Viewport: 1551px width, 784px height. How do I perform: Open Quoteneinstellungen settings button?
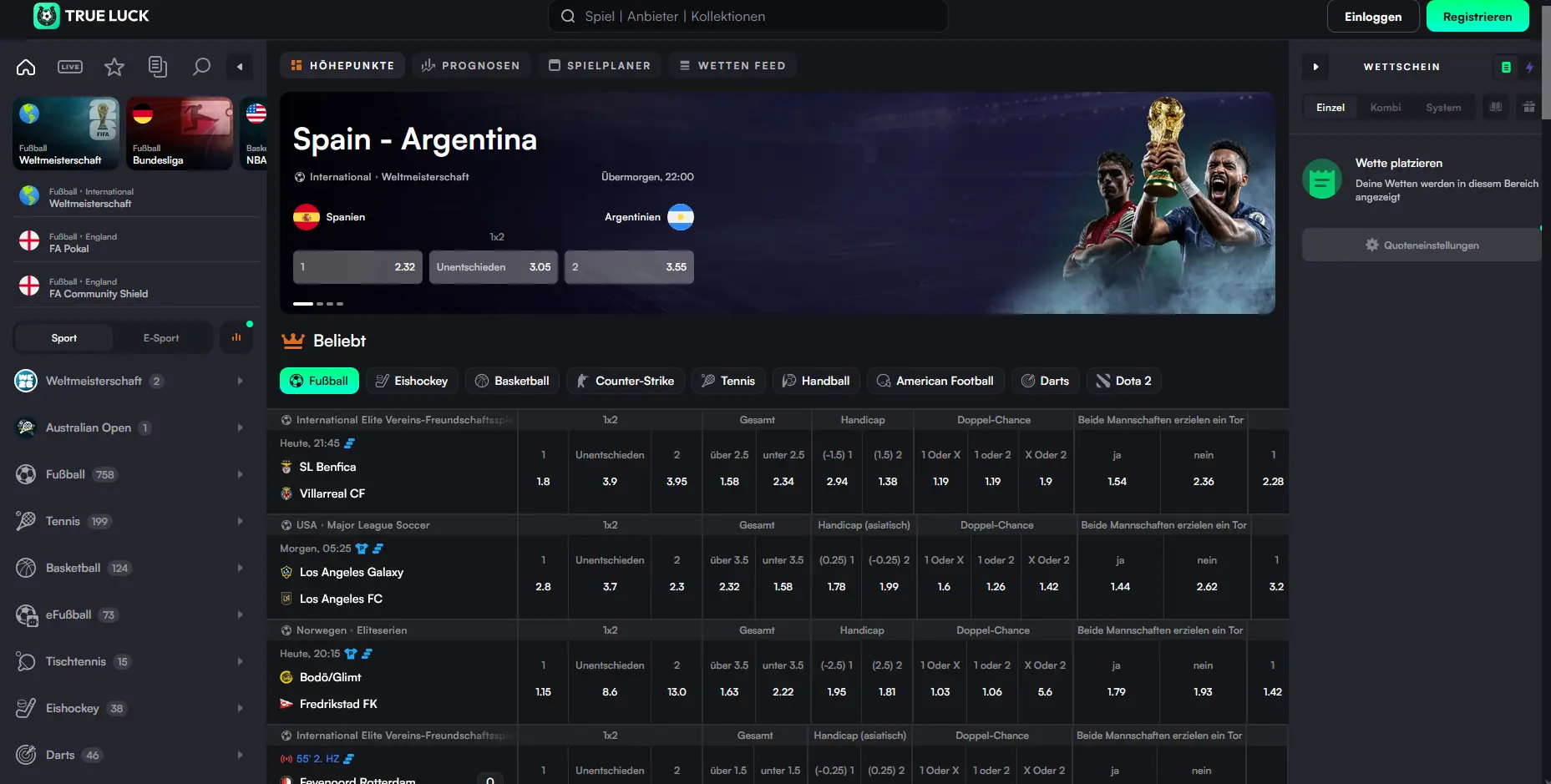tap(1422, 245)
